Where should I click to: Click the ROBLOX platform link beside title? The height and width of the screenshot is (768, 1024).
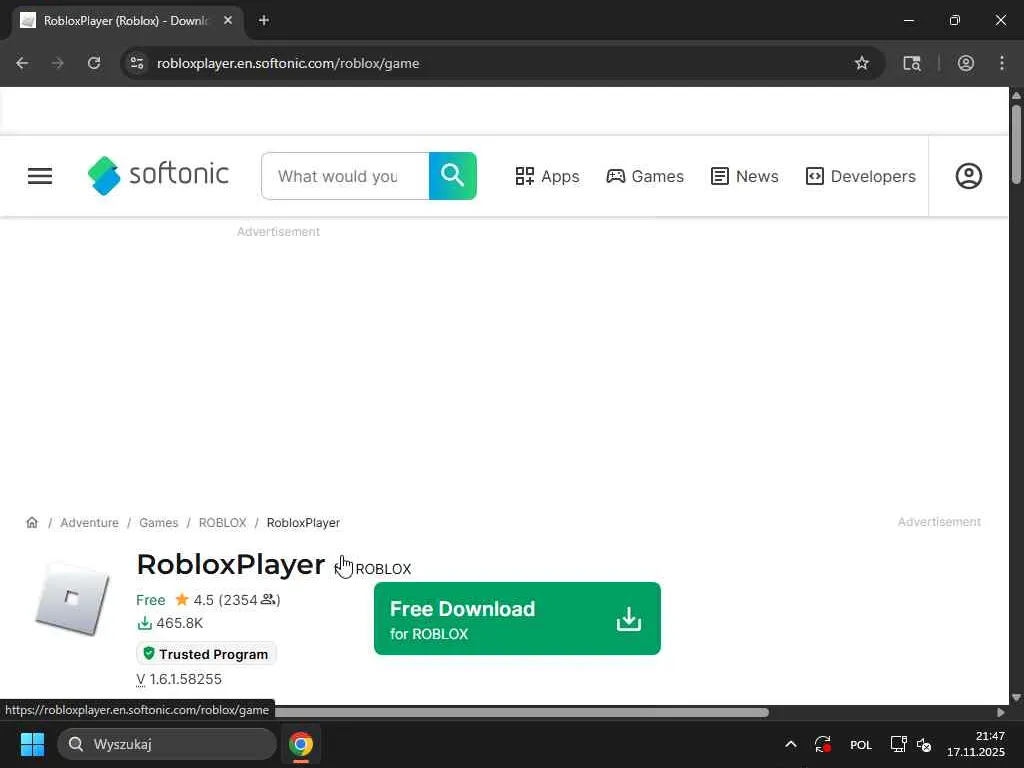tap(383, 569)
